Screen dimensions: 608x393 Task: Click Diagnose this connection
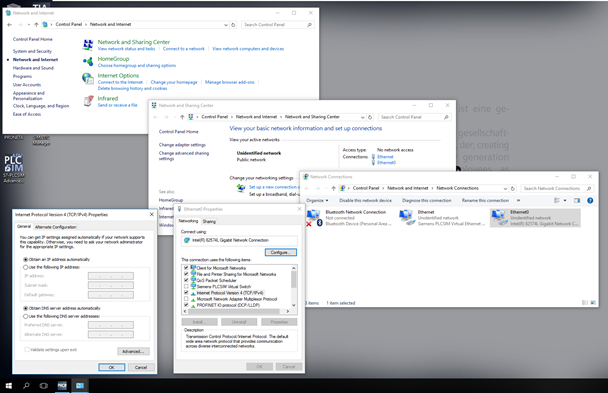tap(427, 200)
